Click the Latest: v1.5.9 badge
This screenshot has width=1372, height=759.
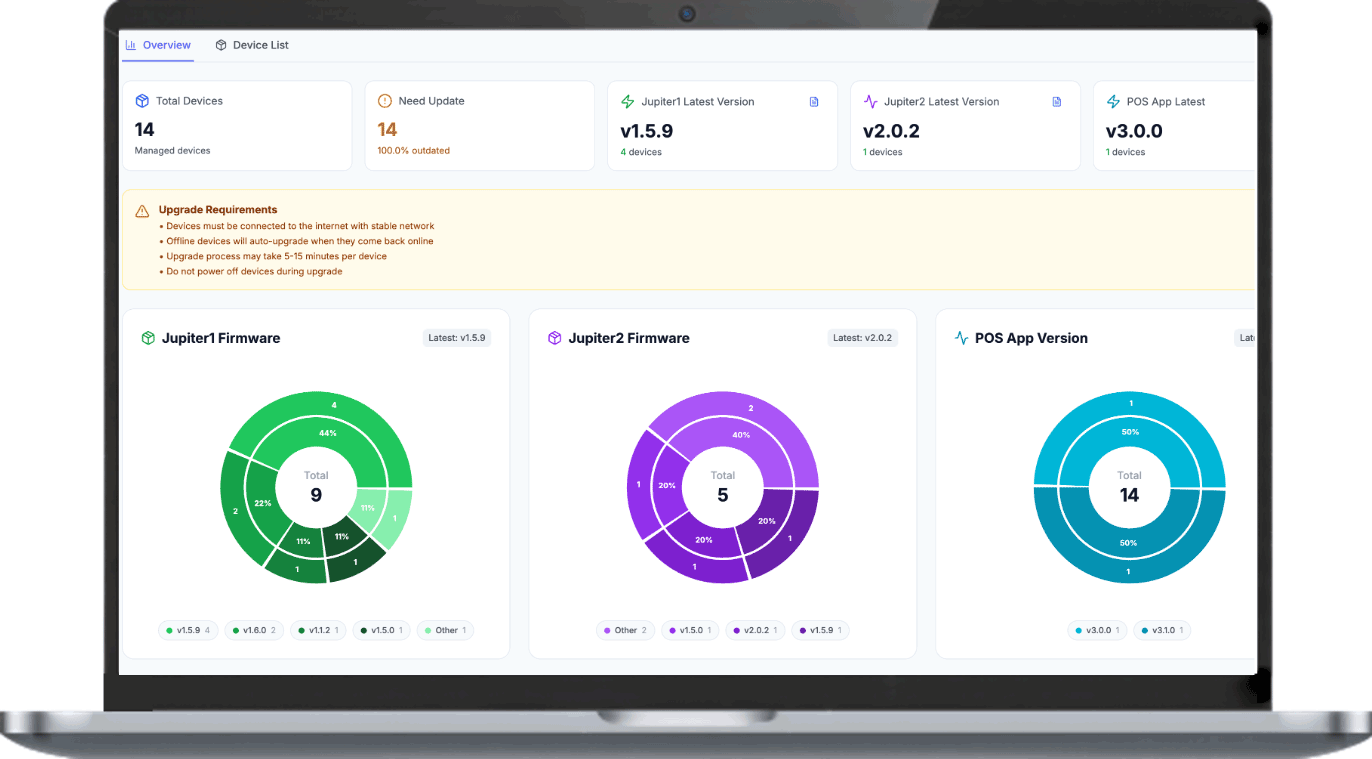(x=457, y=338)
